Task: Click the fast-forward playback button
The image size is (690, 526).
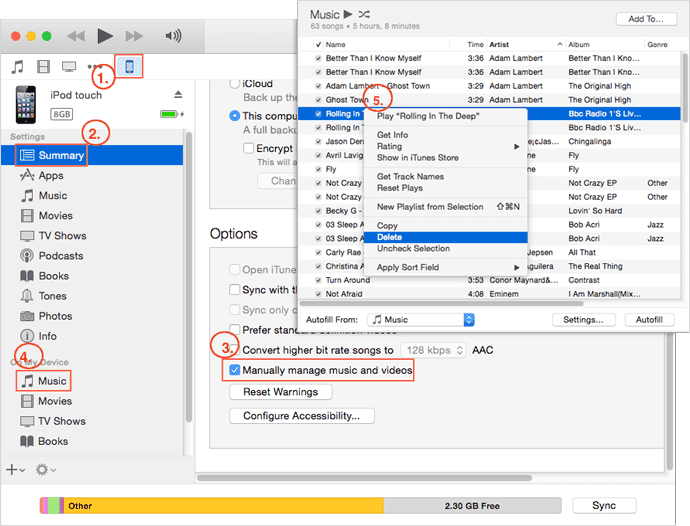Action: 134,36
